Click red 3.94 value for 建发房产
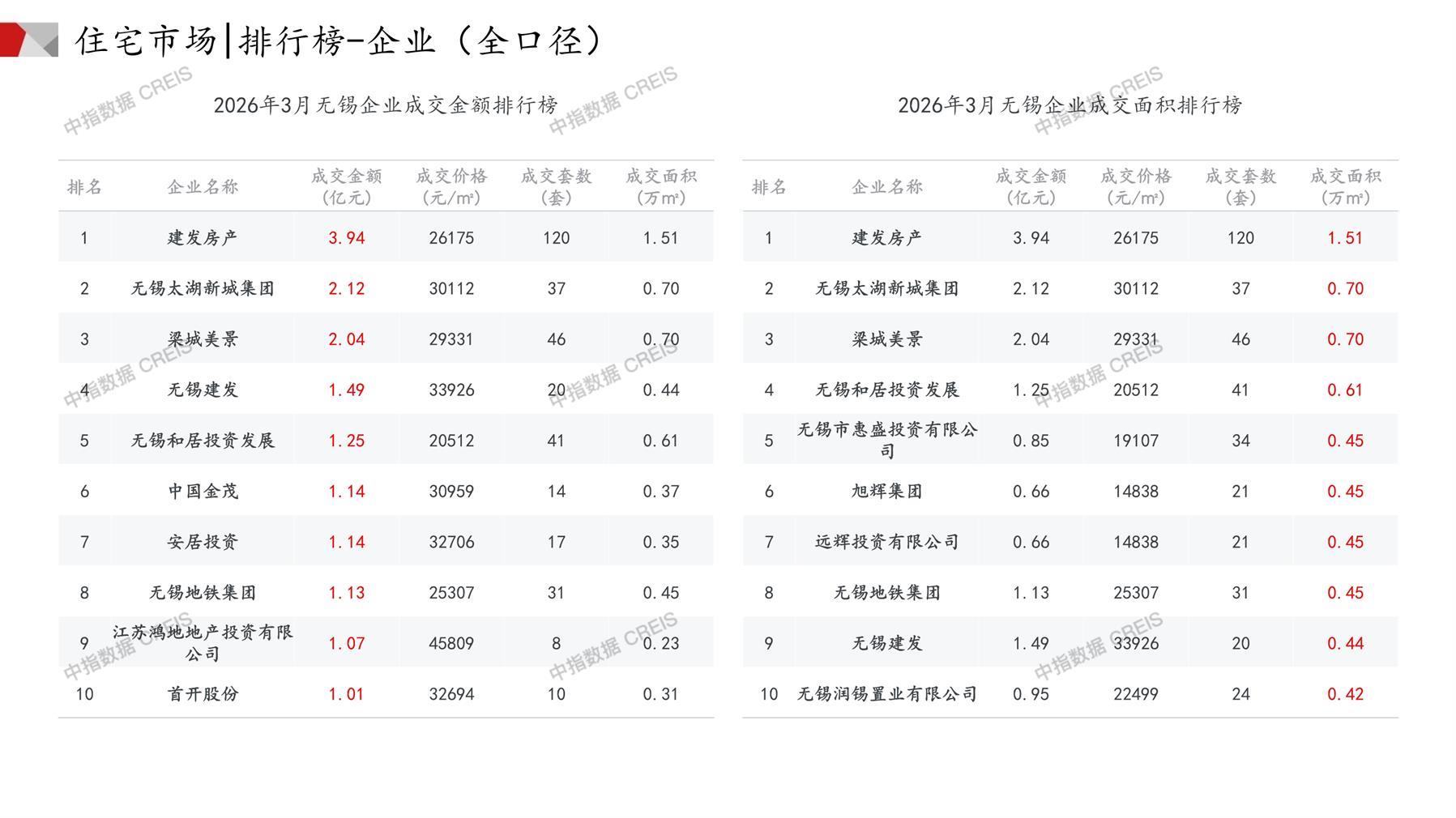The width and height of the screenshot is (1456, 818). click(346, 238)
